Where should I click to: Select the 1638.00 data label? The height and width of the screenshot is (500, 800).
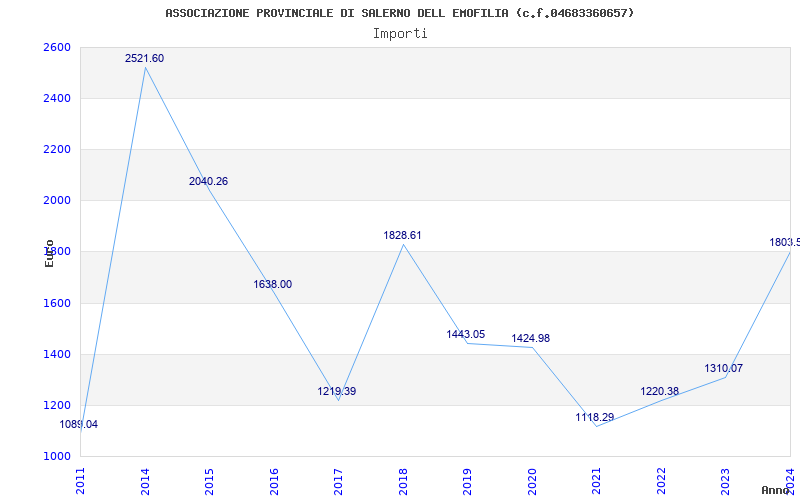(272, 285)
